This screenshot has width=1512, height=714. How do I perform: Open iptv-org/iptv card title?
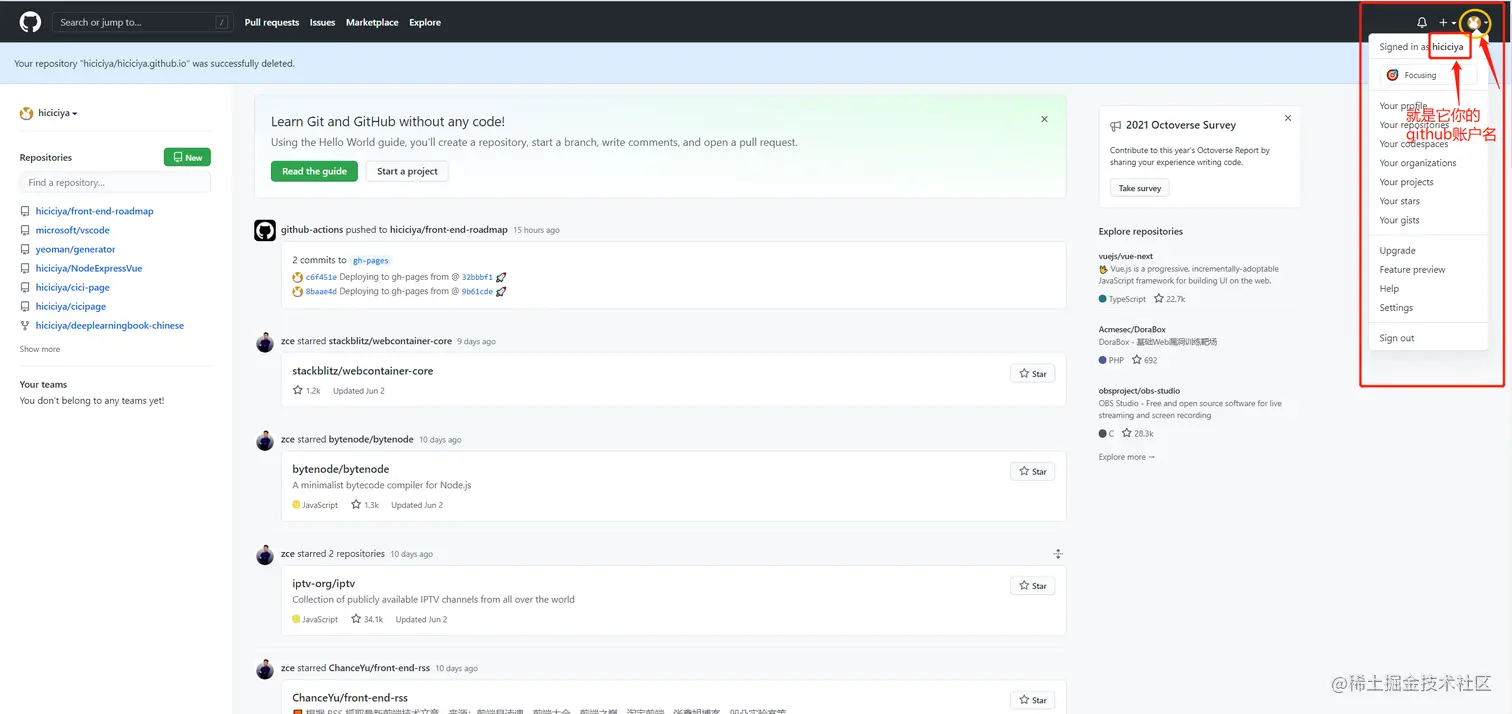pos(324,583)
